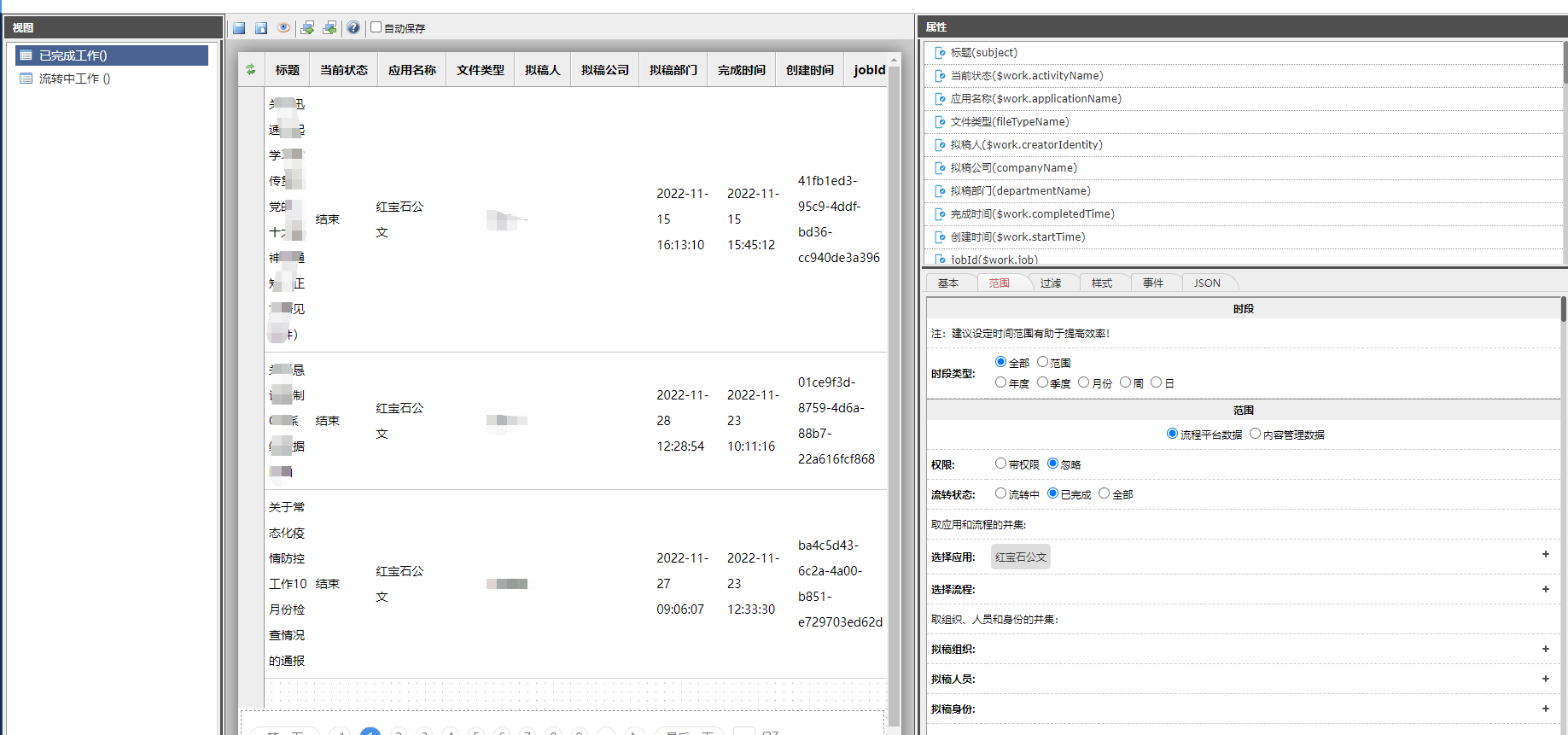Select 已完成工作() in the view list

click(112, 55)
